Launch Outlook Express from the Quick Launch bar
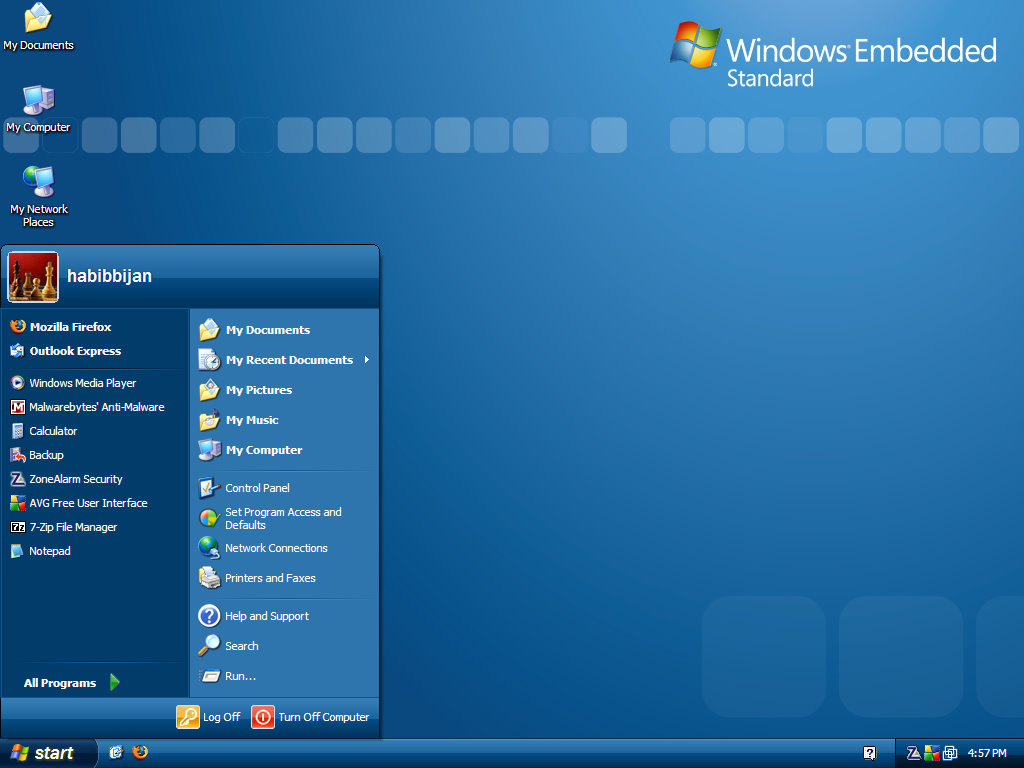The image size is (1024, 768). point(116,752)
